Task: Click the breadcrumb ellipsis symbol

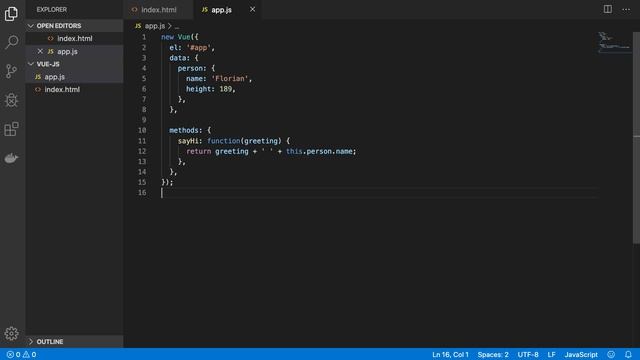Action: pos(177,26)
